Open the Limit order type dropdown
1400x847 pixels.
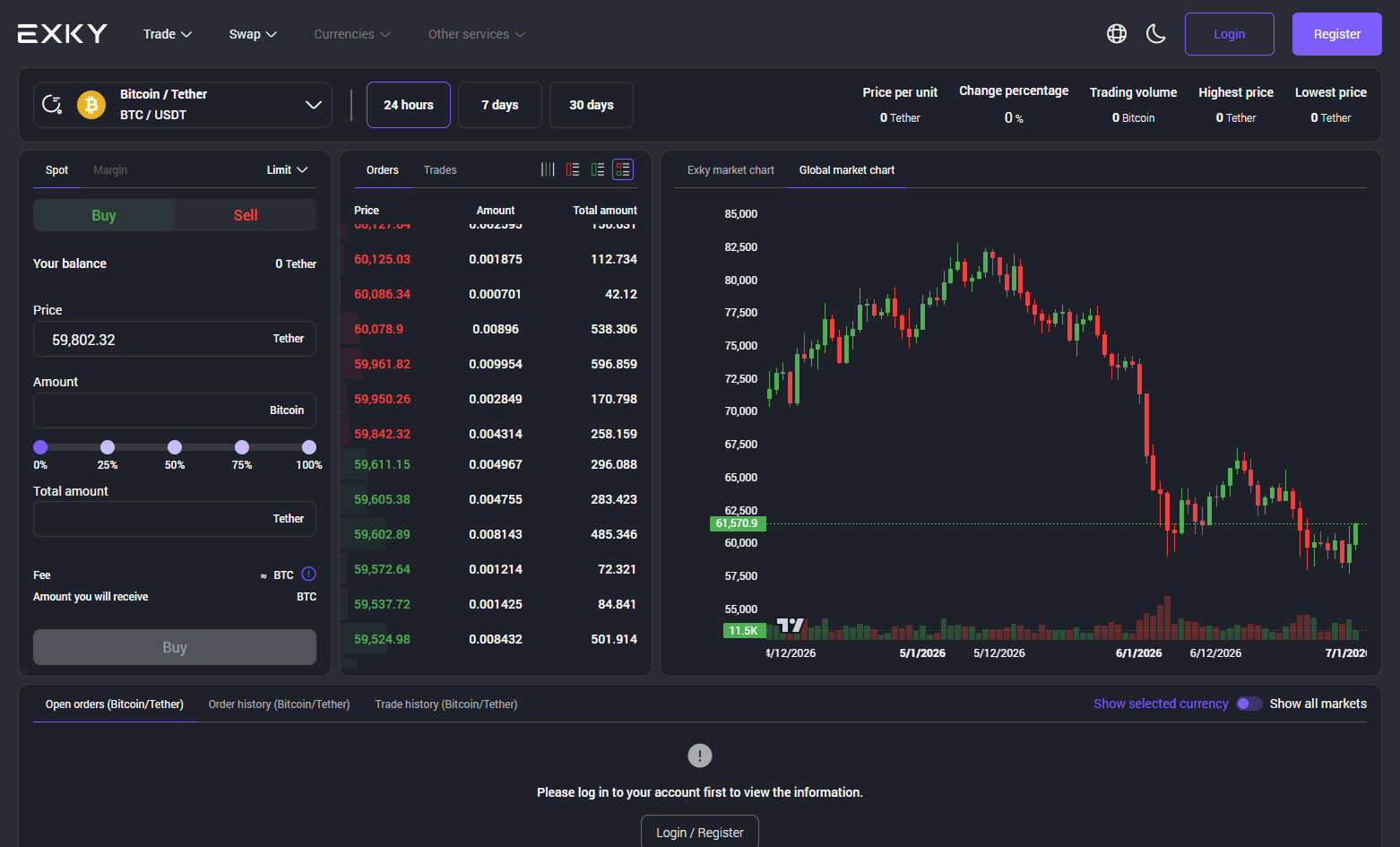click(x=287, y=169)
